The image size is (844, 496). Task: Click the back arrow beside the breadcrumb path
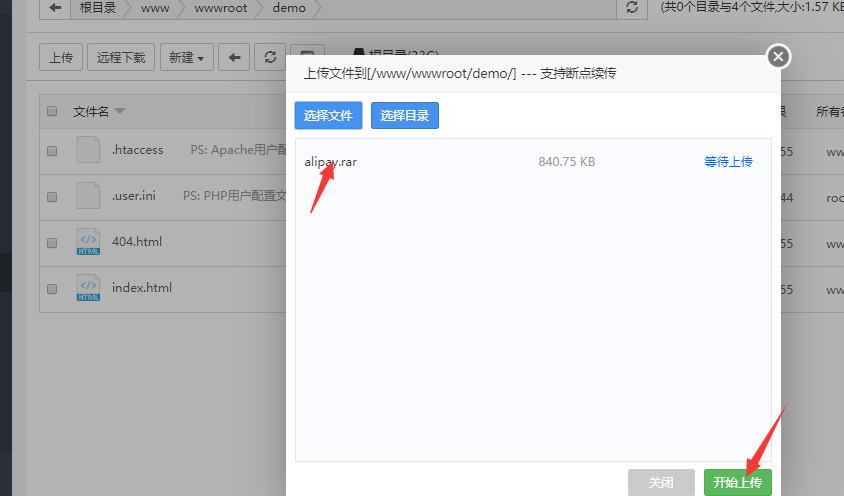pyautogui.click(x=54, y=8)
